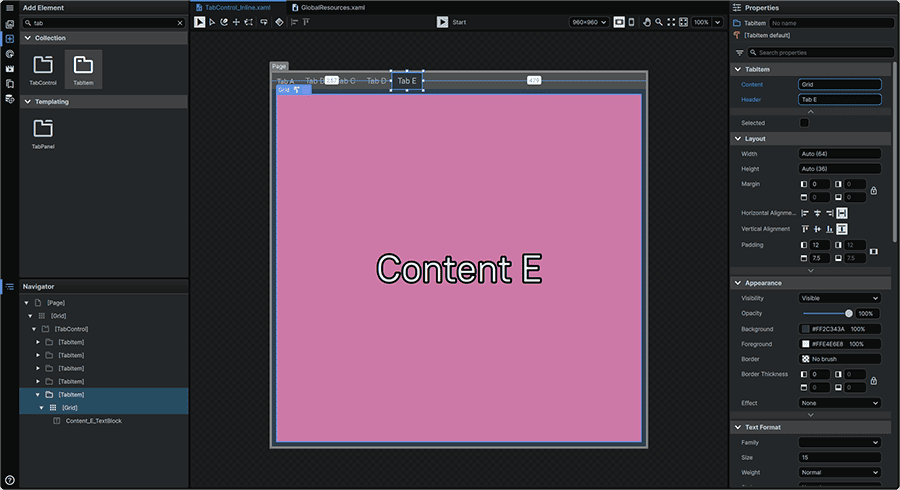Collapse the TabItem properties section
The image size is (900, 490).
[x=738, y=69]
